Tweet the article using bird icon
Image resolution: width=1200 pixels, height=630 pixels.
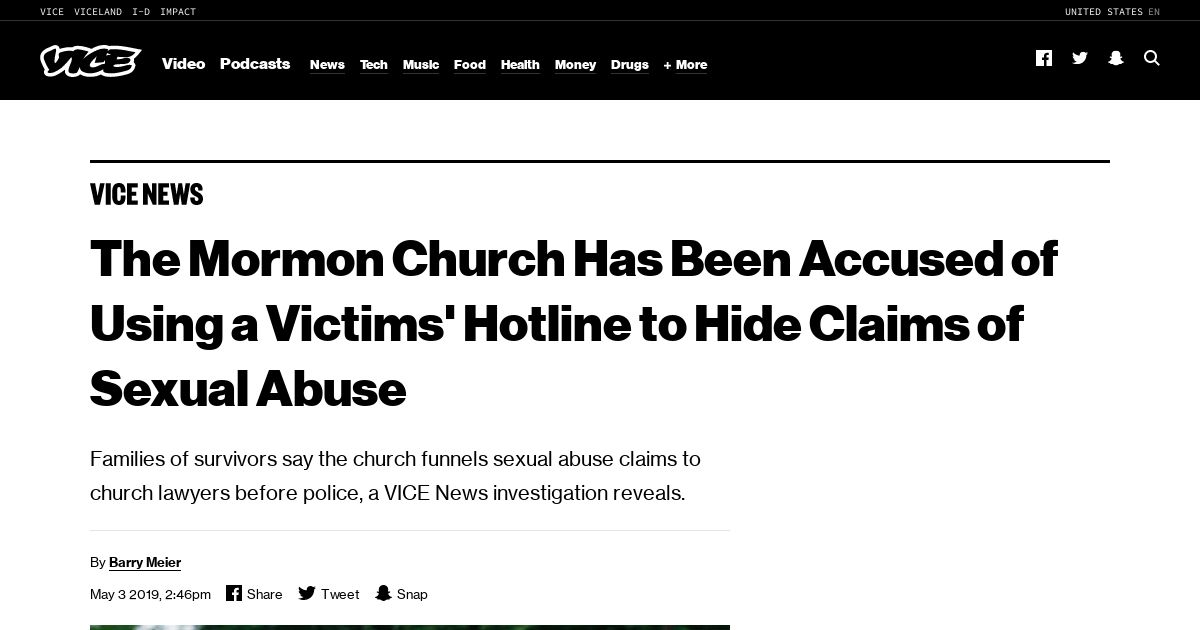[307, 593]
